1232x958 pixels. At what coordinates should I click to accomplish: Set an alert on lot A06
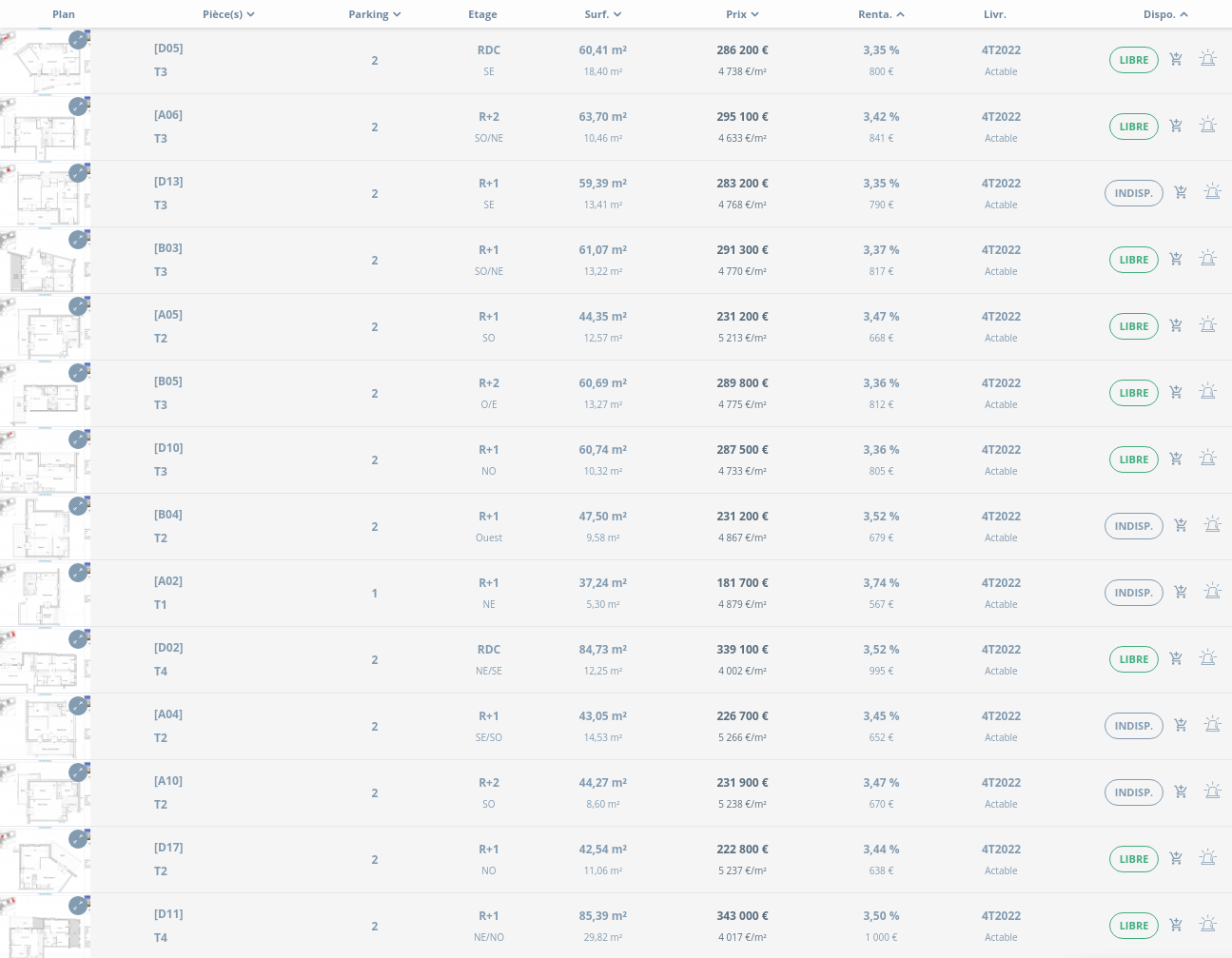coord(1208,126)
